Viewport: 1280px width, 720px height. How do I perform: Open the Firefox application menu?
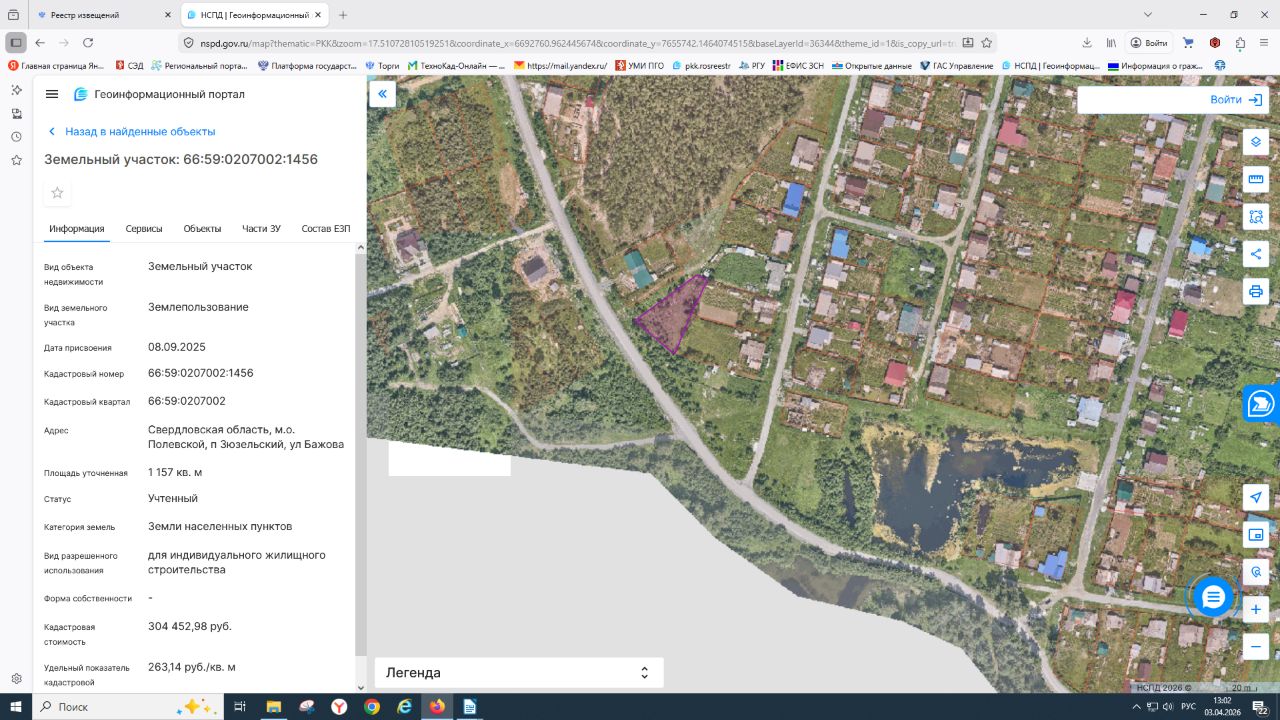[1264, 43]
